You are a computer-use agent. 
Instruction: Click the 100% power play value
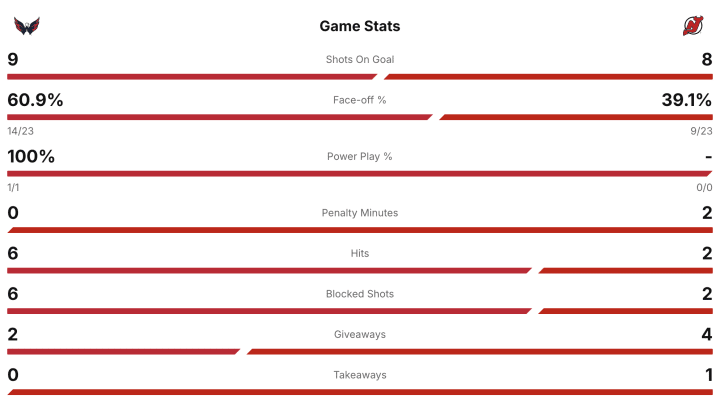[31, 156]
